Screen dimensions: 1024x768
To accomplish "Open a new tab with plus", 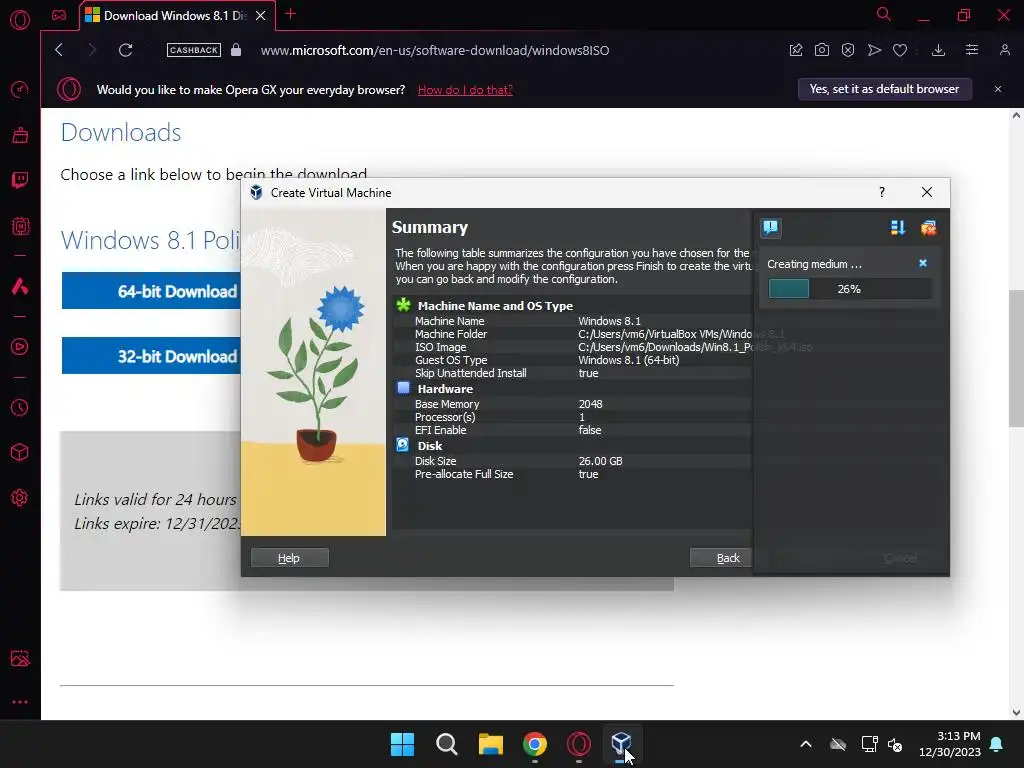I will coord(291,14).
